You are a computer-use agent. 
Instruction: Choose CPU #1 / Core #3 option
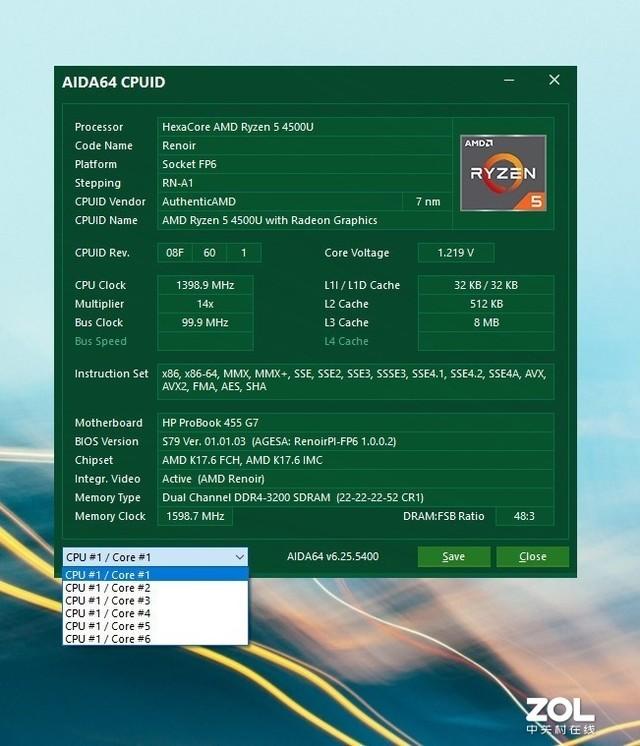(155, 600)
